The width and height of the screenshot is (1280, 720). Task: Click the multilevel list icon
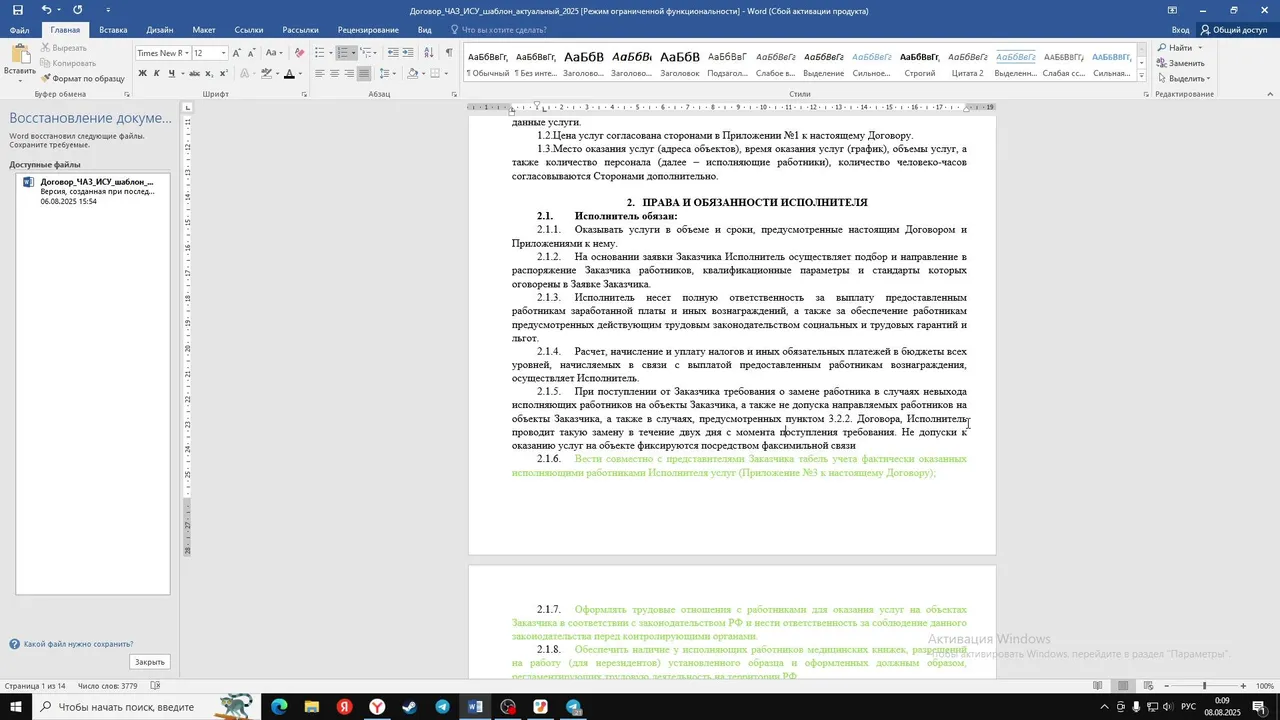(367, 53)
